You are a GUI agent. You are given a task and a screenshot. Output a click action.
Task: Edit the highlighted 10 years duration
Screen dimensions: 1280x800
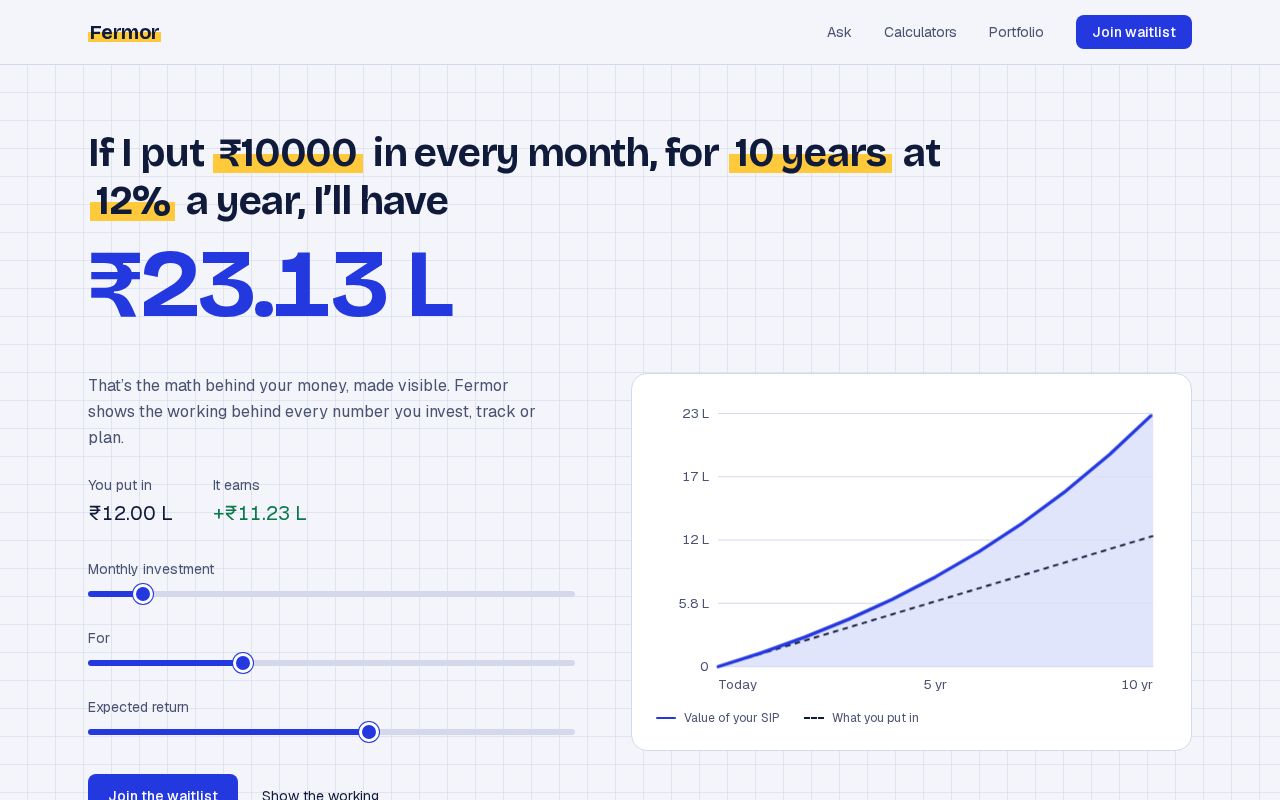810,153
